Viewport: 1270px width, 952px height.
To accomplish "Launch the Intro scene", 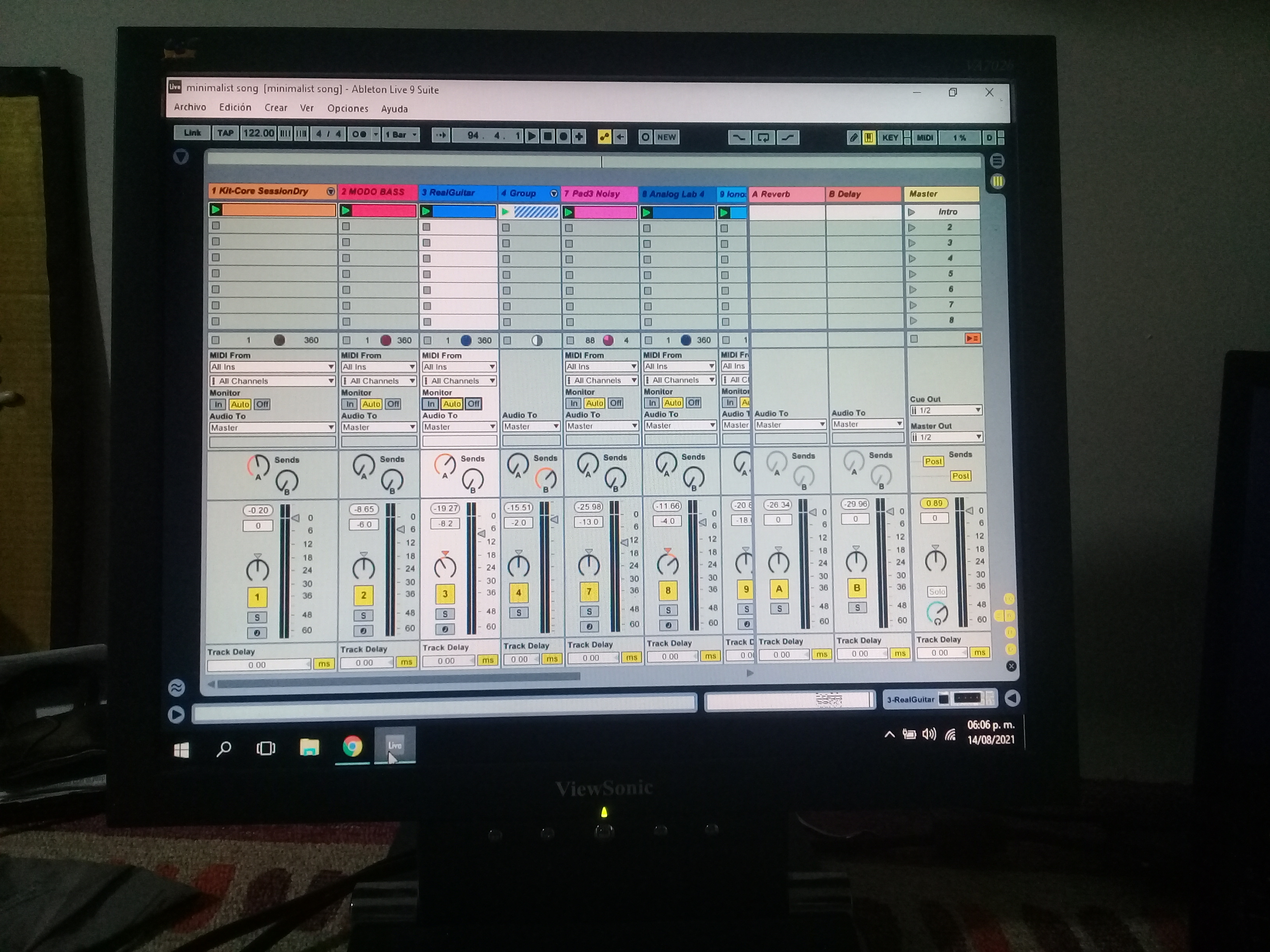I will (911, 212).
